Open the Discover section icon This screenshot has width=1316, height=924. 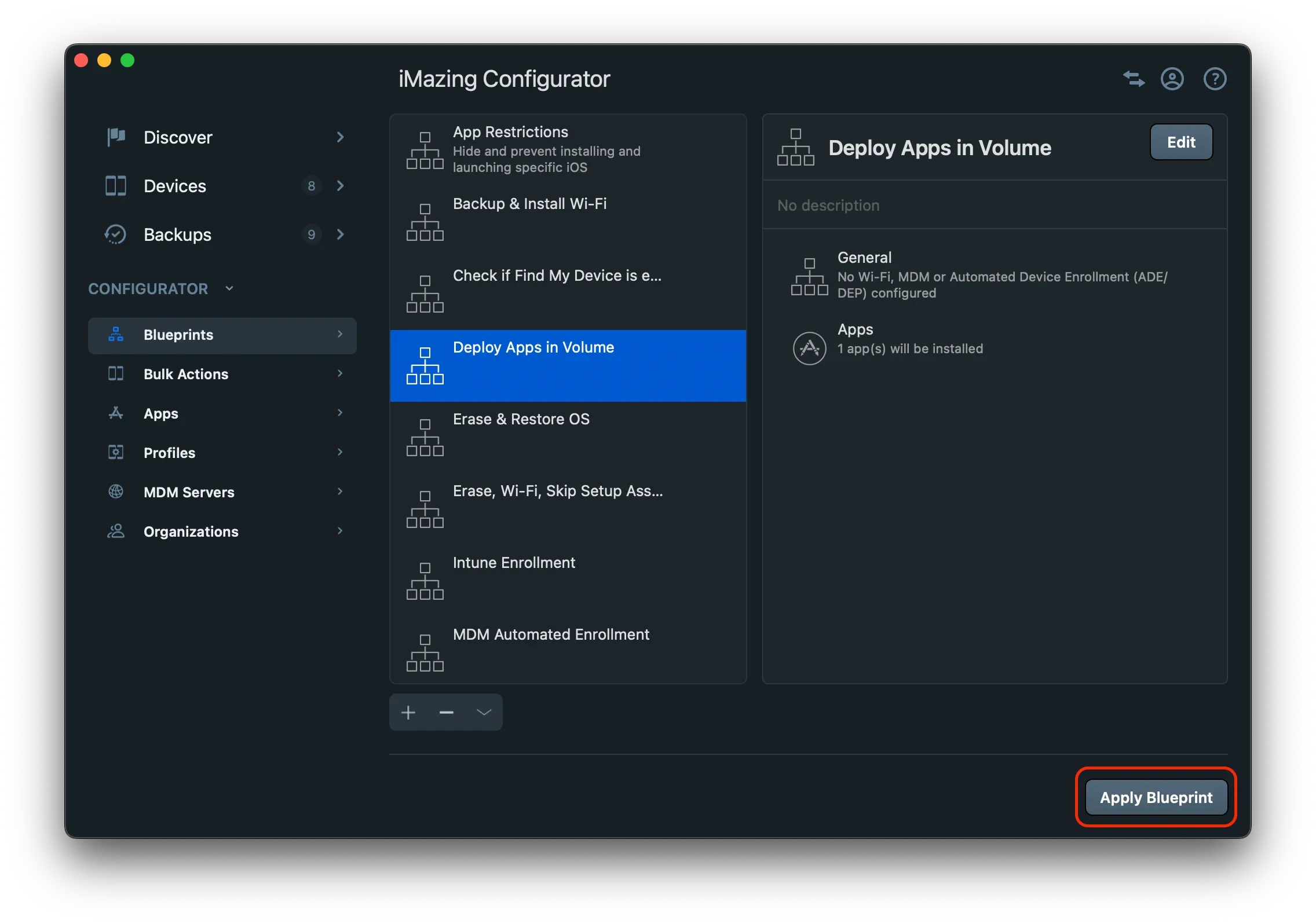115,137
